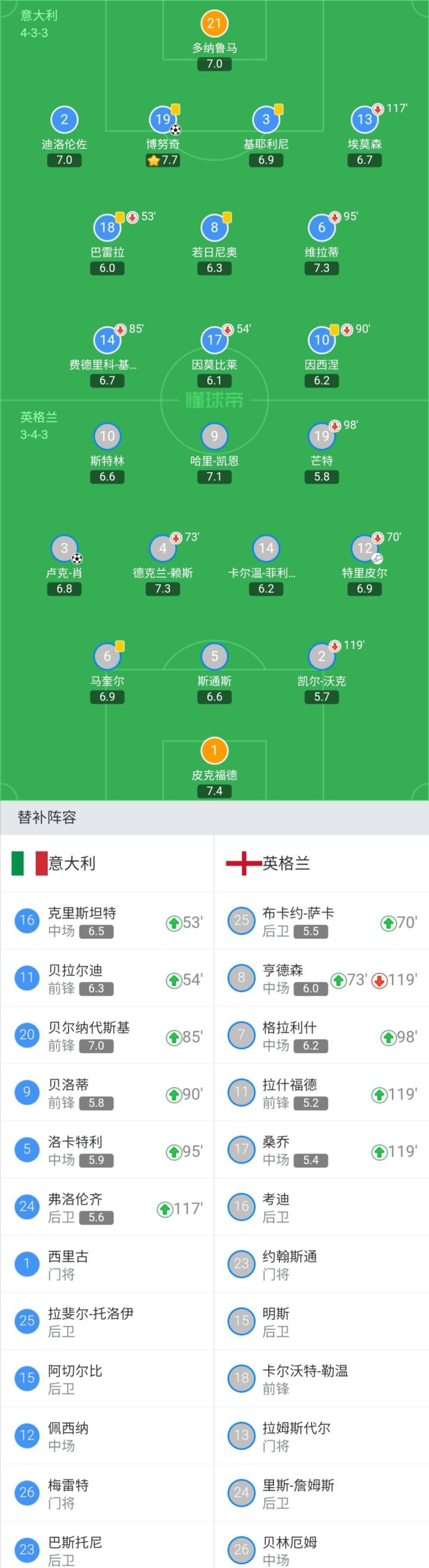Open 拉什福德 substitute row

tap(290, 1084)
